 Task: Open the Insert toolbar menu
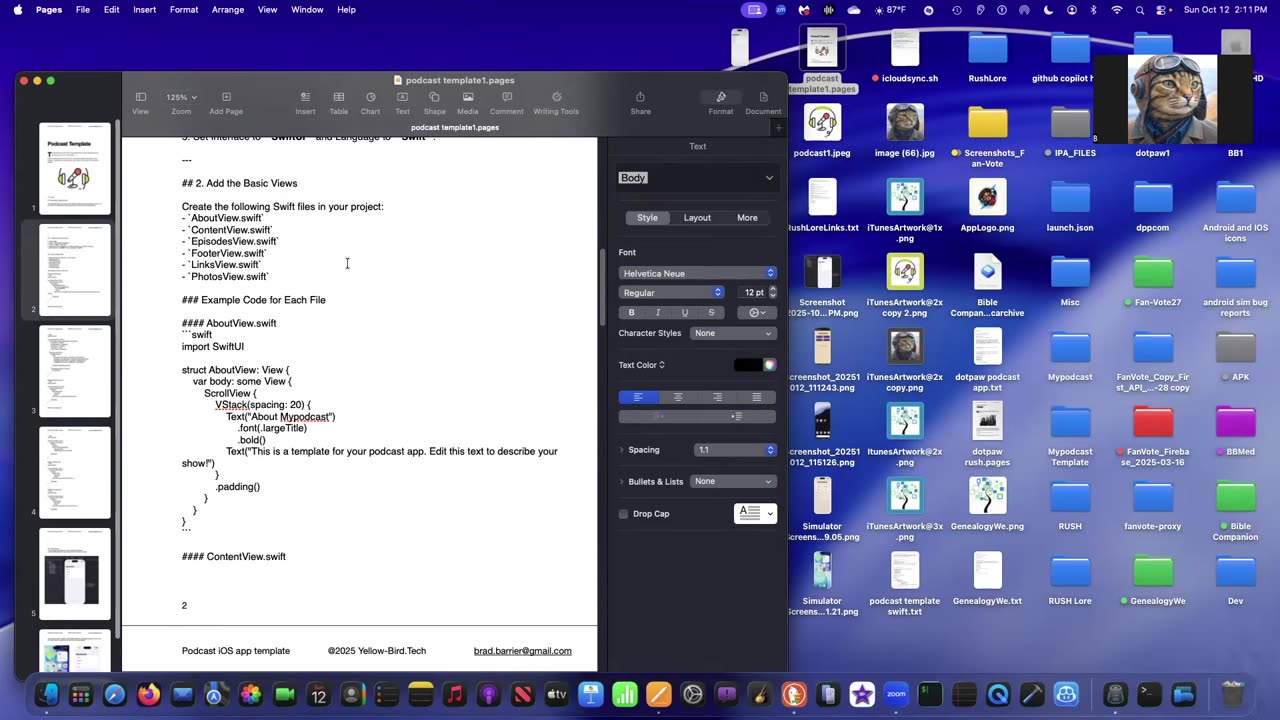coord(305,103)
